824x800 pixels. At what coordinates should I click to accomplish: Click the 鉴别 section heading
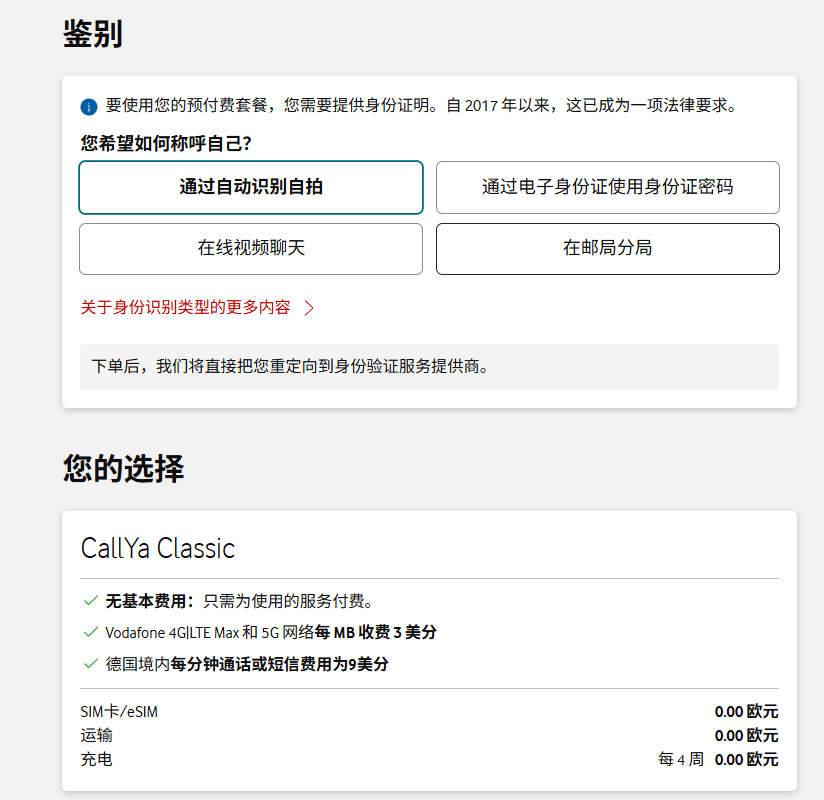tap(92, 34)
